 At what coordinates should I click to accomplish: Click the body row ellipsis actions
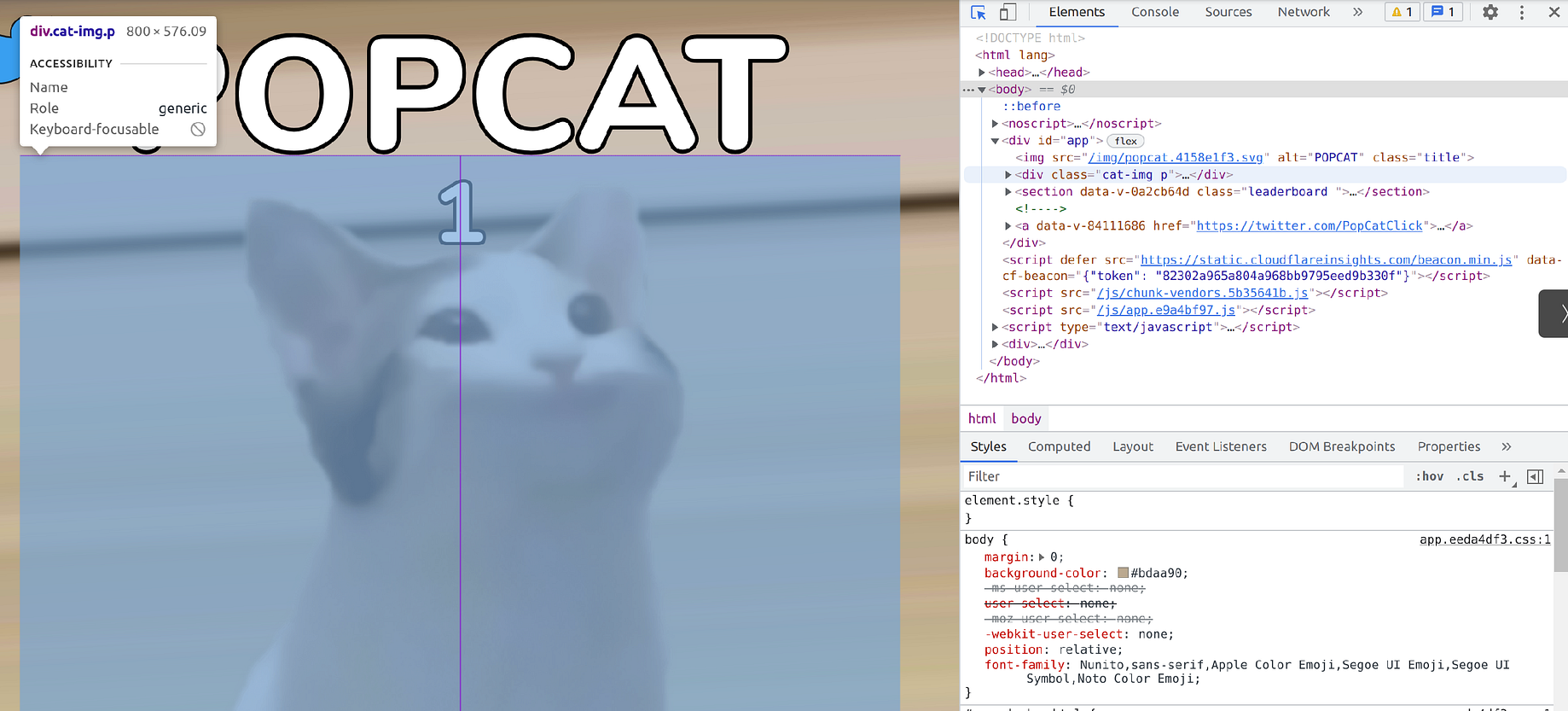click(967, 90)
